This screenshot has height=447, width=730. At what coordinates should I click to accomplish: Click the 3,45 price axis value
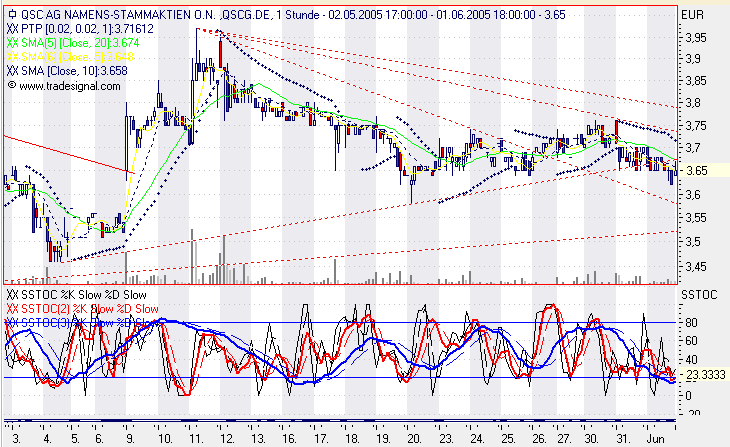tap(695, 267)
